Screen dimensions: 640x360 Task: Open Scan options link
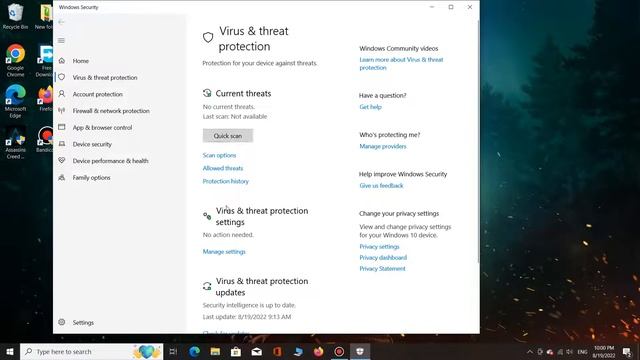[x=219, y=155]
